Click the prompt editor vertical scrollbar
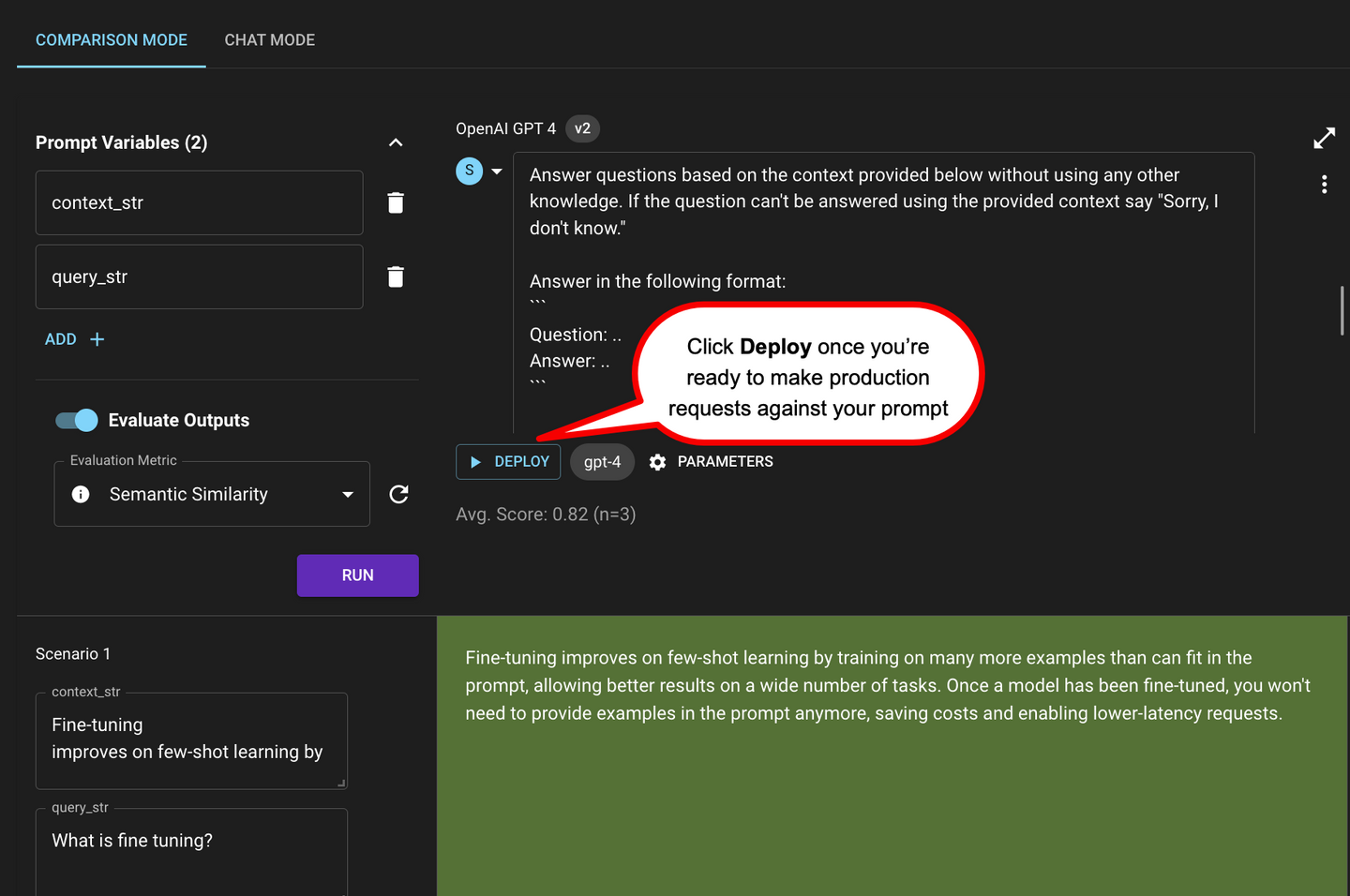This screenshot has width=1350, height=896. (x=1342, y=310)
